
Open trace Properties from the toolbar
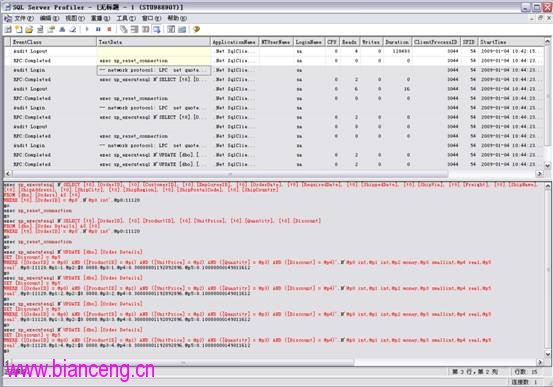pos(51,30)
